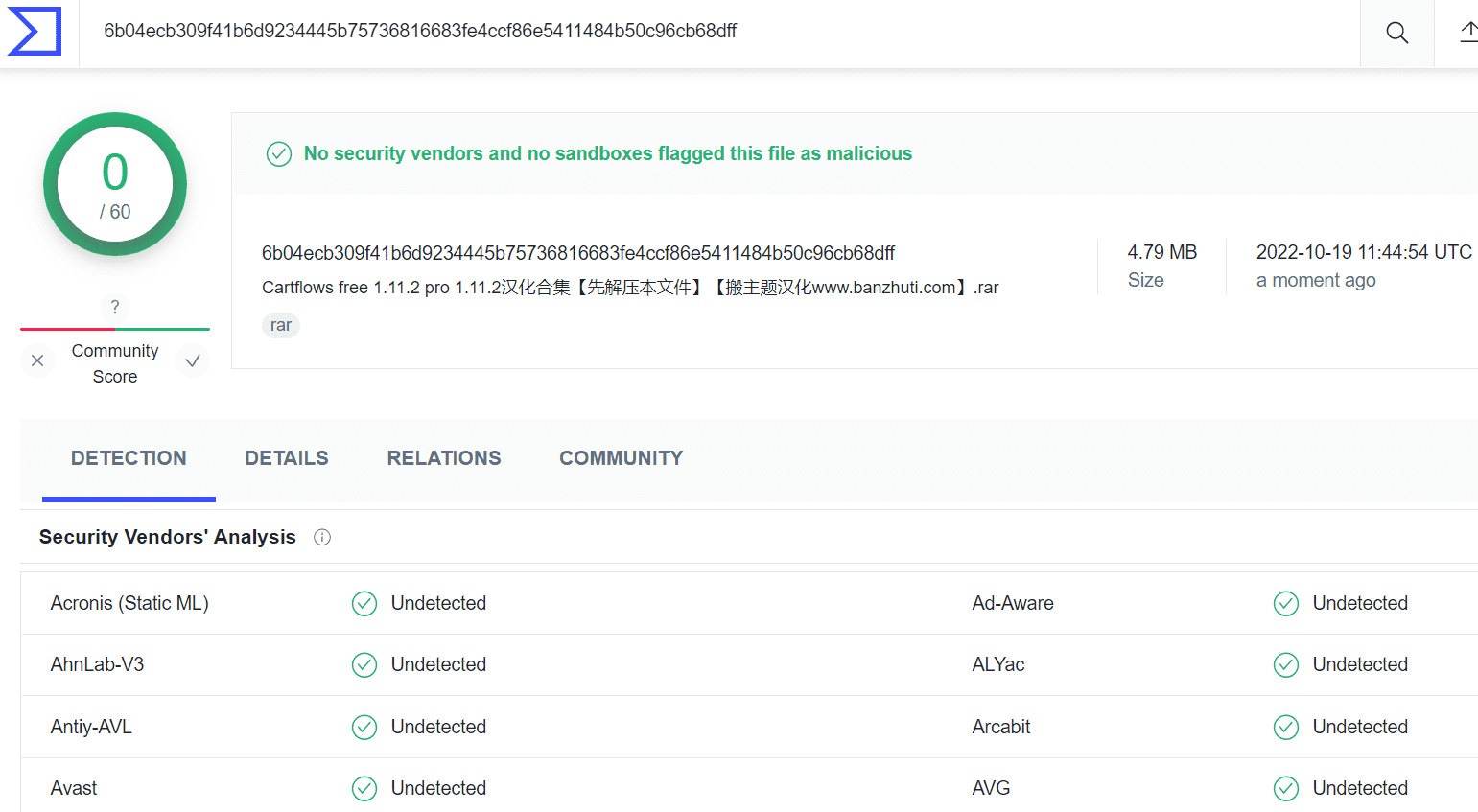Click the Community Score red-green bar

115,329
